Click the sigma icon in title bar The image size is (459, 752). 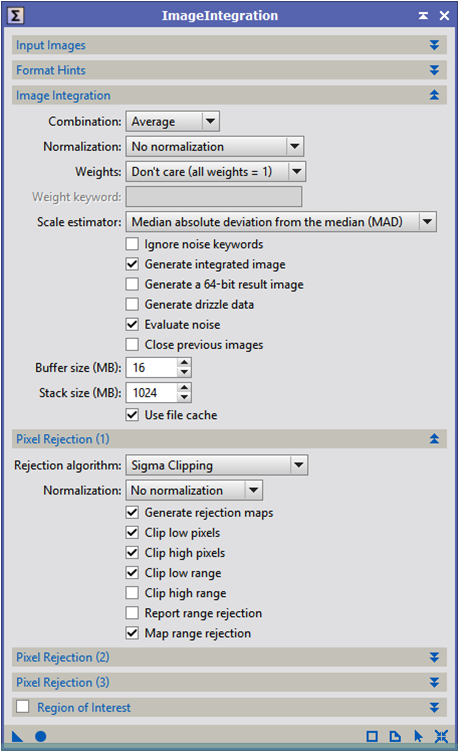point(15,15)
